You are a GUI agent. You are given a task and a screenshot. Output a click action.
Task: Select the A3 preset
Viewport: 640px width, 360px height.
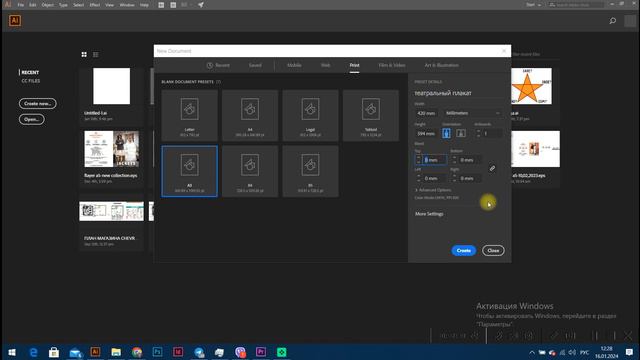pyautogui.click(x=189, y=171)
